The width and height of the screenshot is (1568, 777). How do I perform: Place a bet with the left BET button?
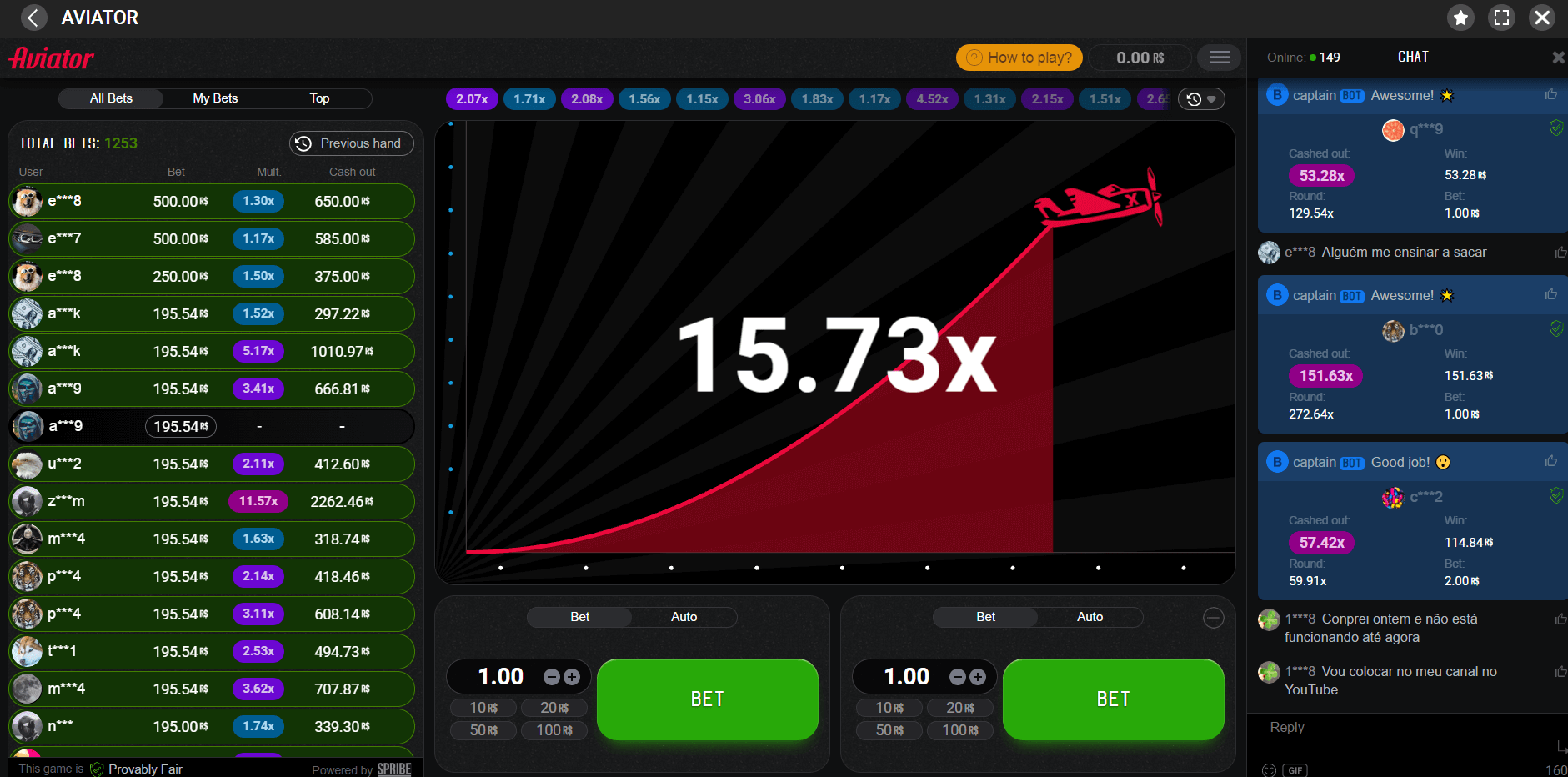708,699
